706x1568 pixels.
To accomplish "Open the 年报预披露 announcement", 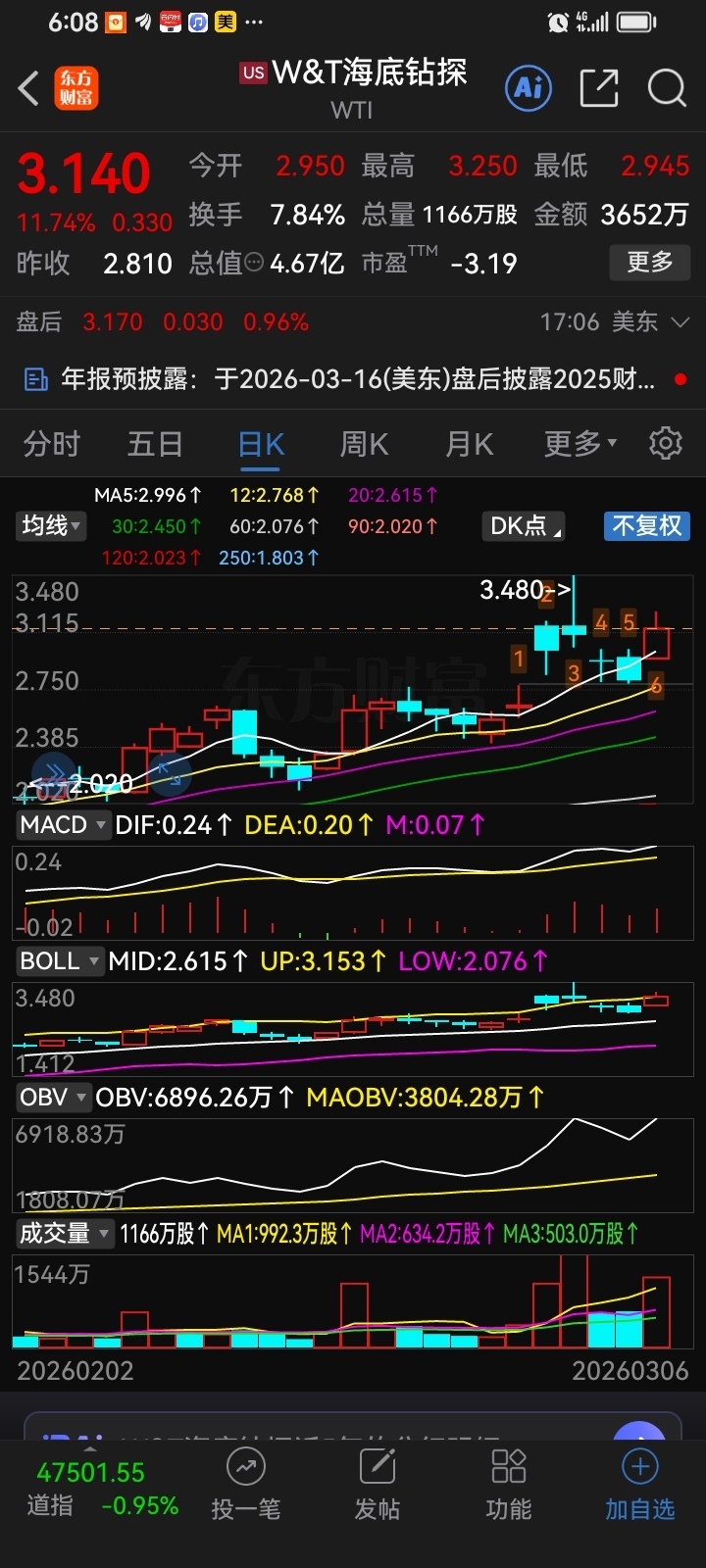I will 353,379.
